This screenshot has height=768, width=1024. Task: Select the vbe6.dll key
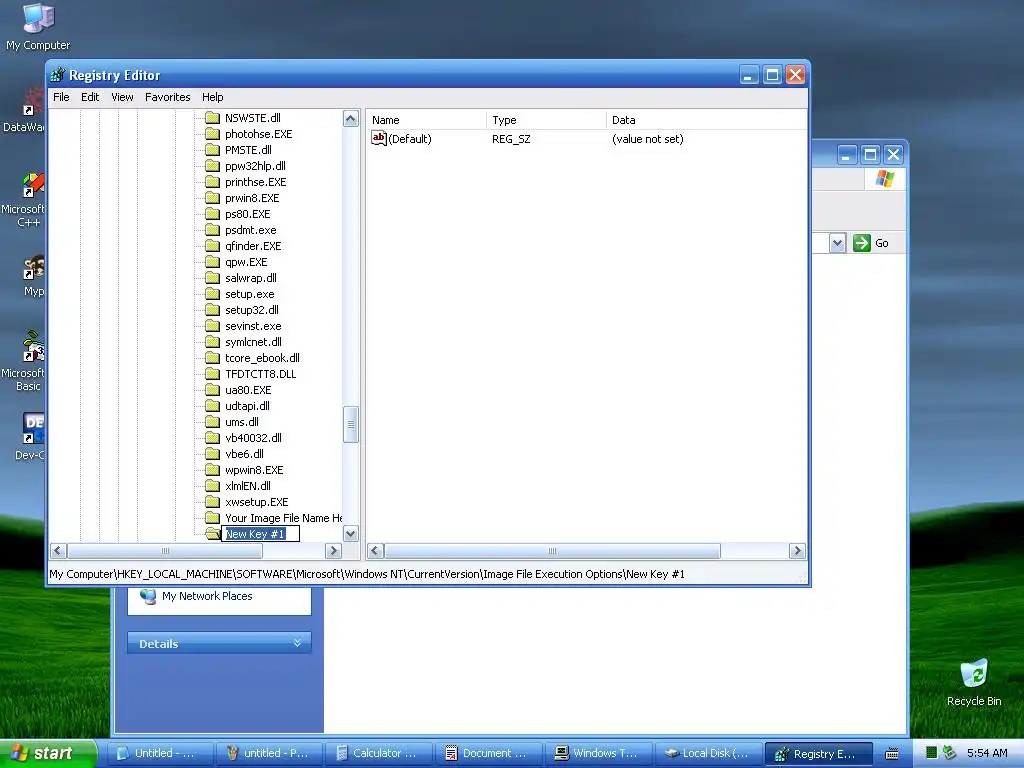(244, 454)
